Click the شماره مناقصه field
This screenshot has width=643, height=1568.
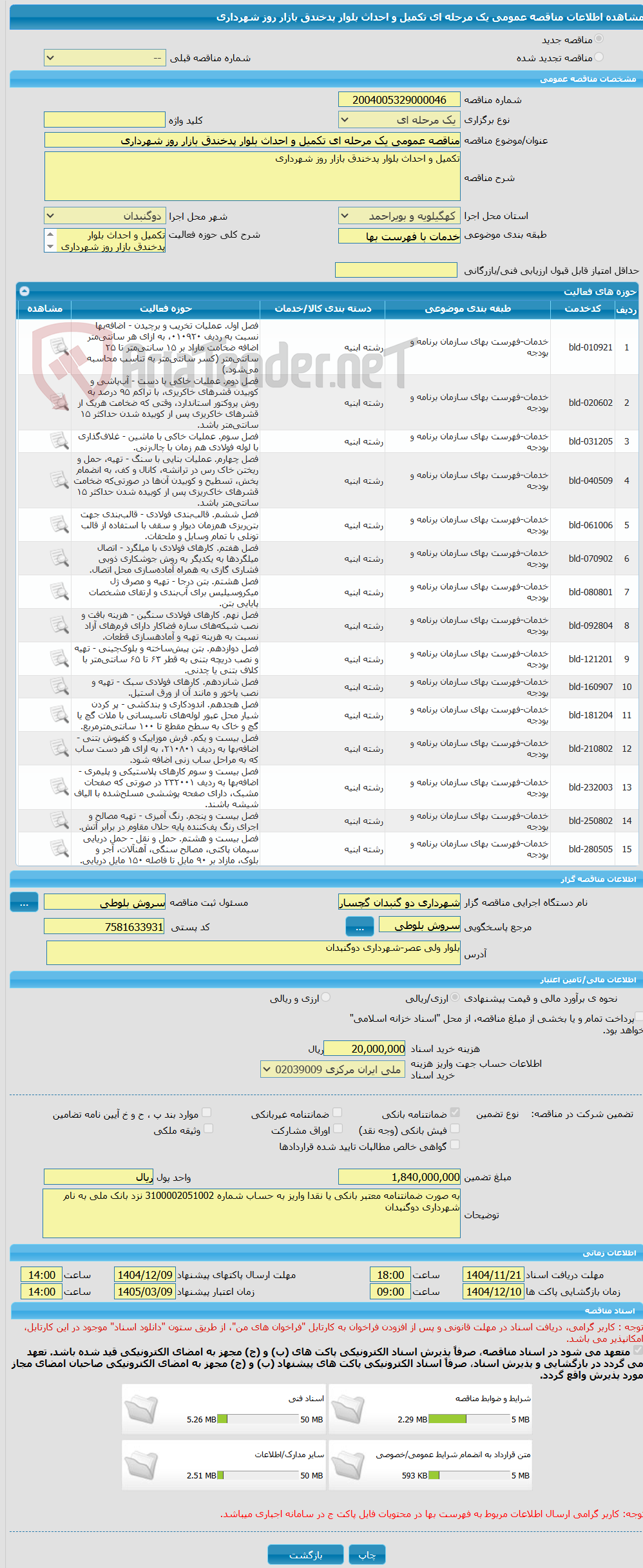coord(399,100)
